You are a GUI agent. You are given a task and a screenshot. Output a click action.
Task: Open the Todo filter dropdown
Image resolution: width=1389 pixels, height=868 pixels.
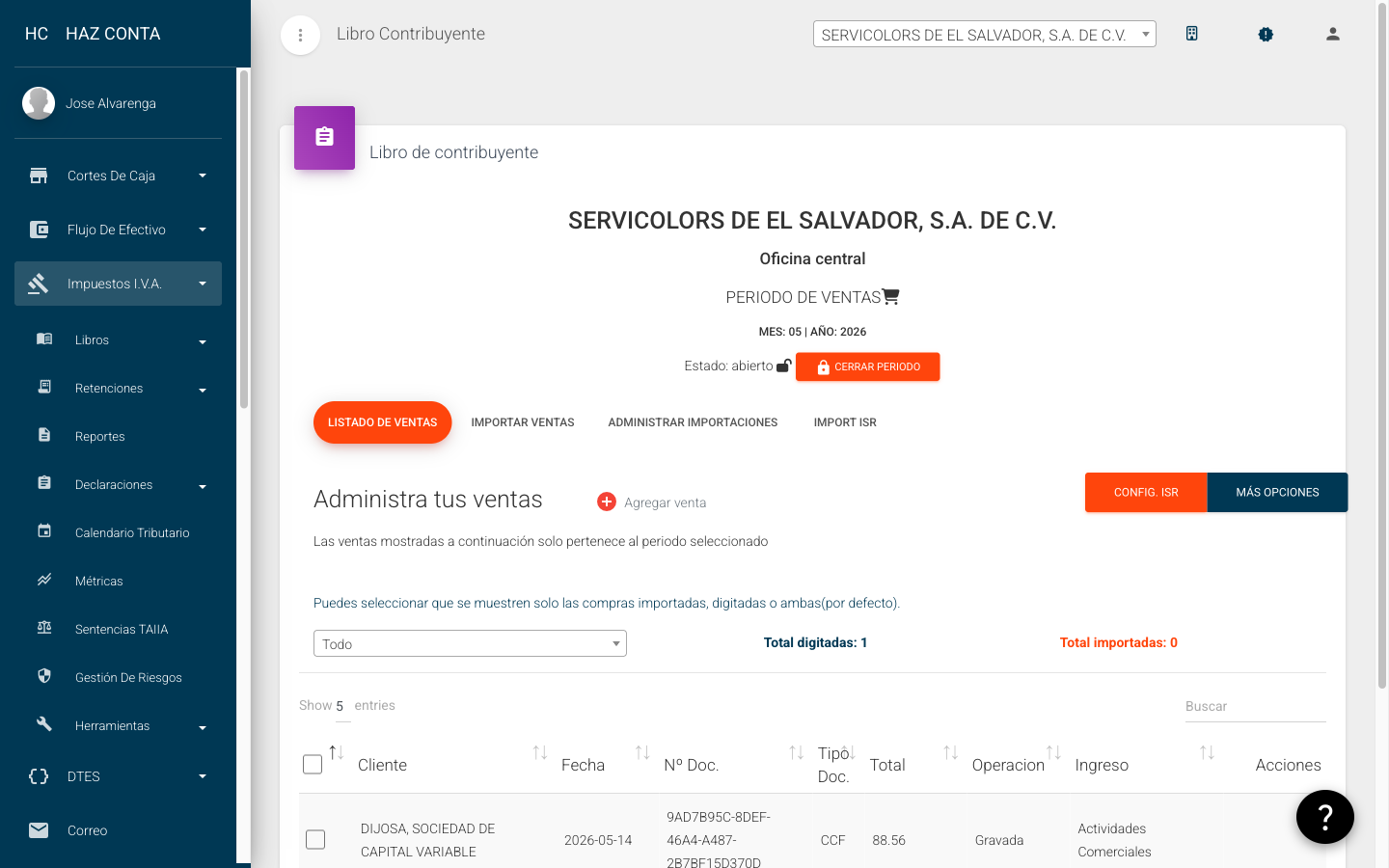coord(470,643)
